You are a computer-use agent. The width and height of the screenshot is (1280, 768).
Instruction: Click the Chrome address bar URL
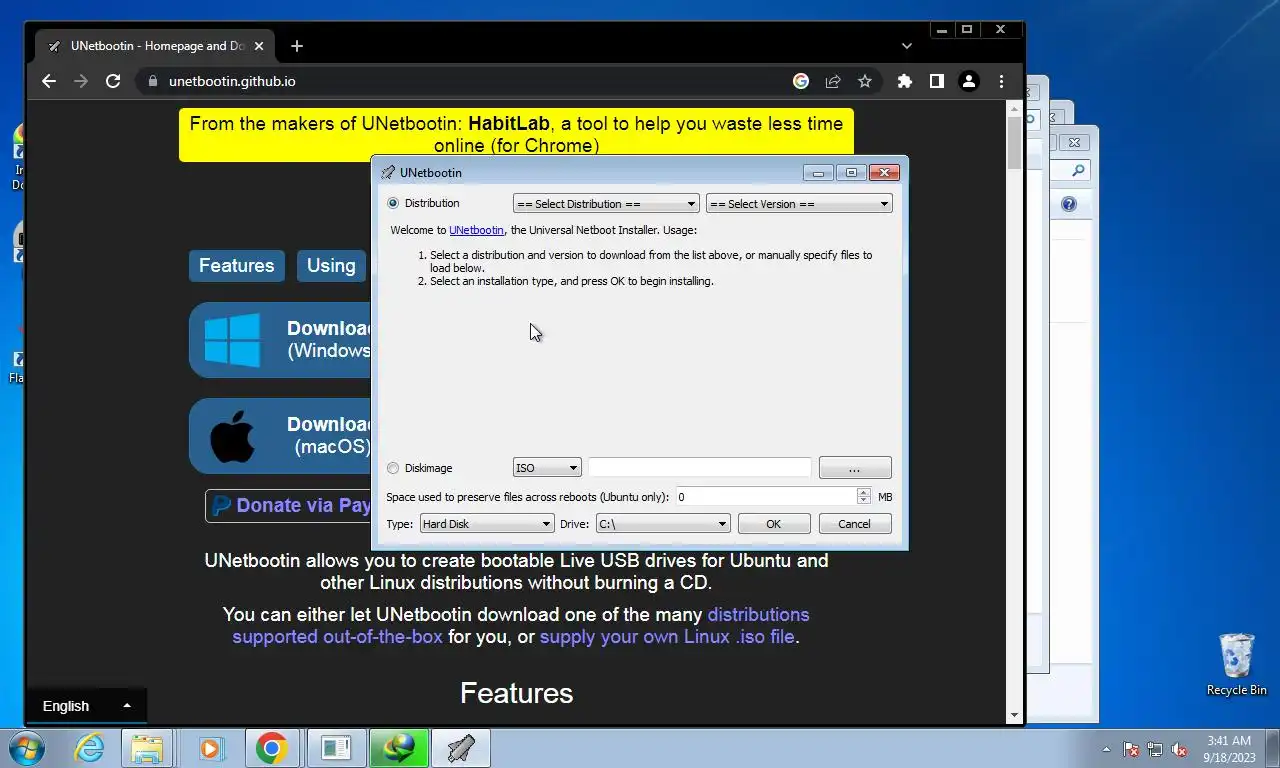pos(232,81)
